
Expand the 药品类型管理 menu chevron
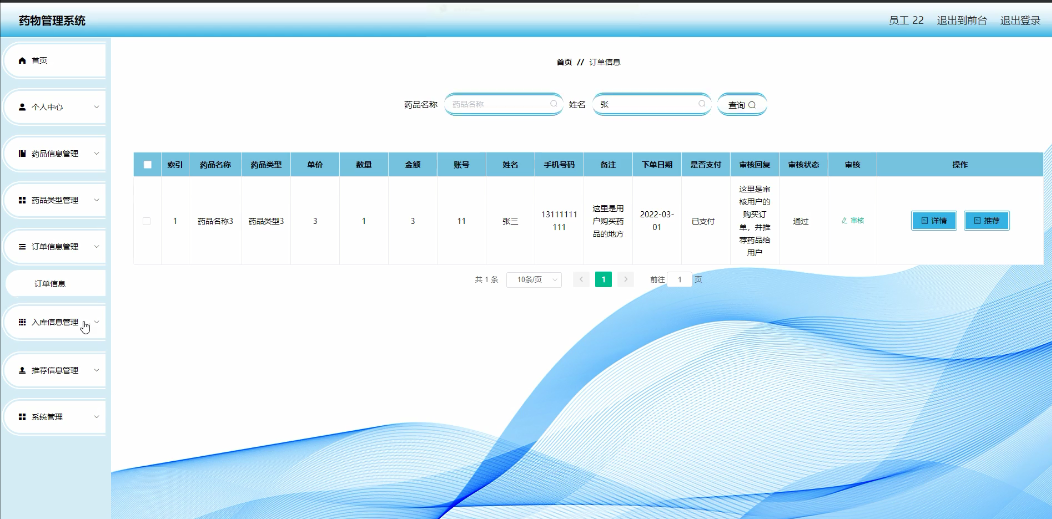click(97, 200)
